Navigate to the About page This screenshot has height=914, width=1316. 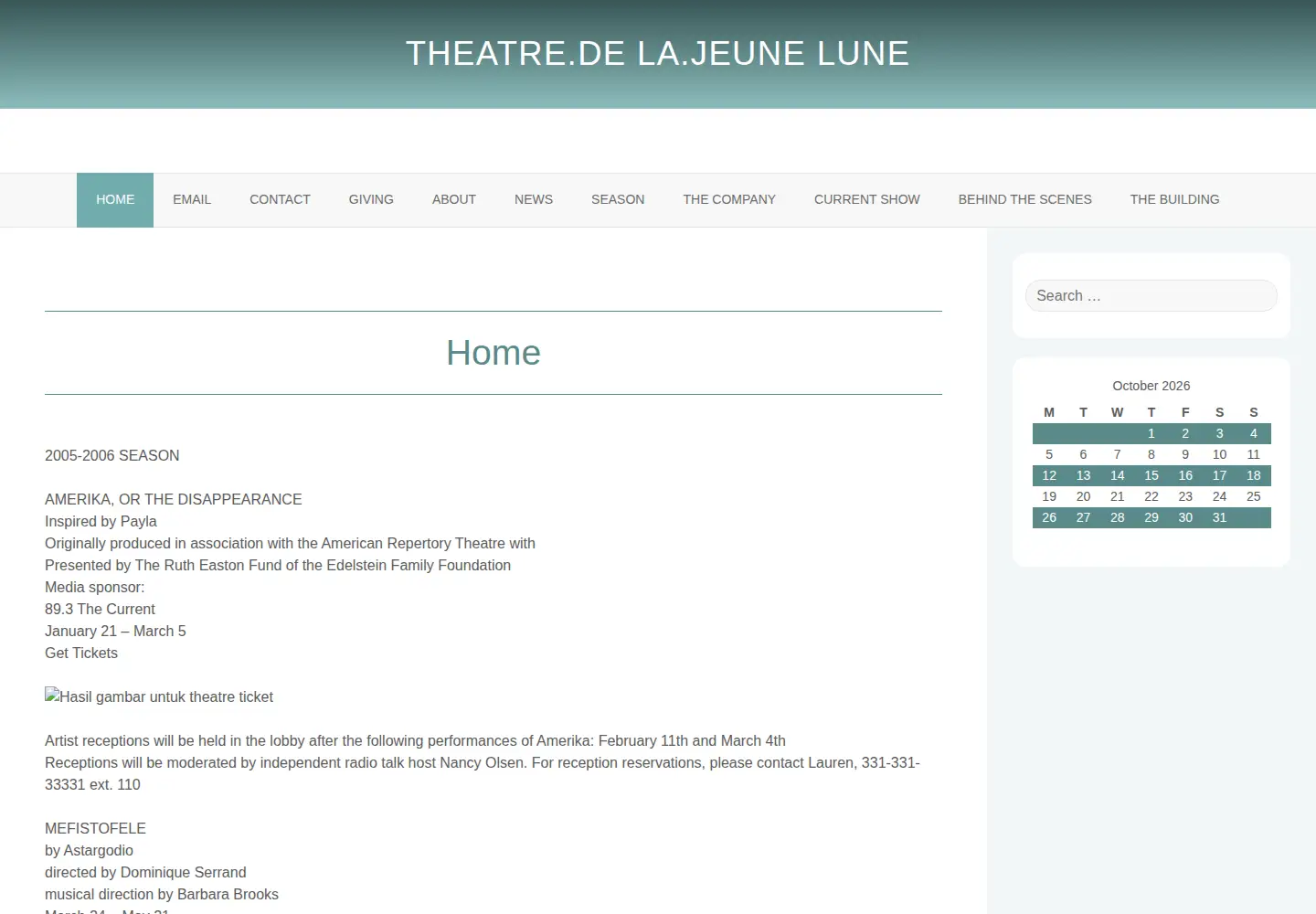[454, 199]
